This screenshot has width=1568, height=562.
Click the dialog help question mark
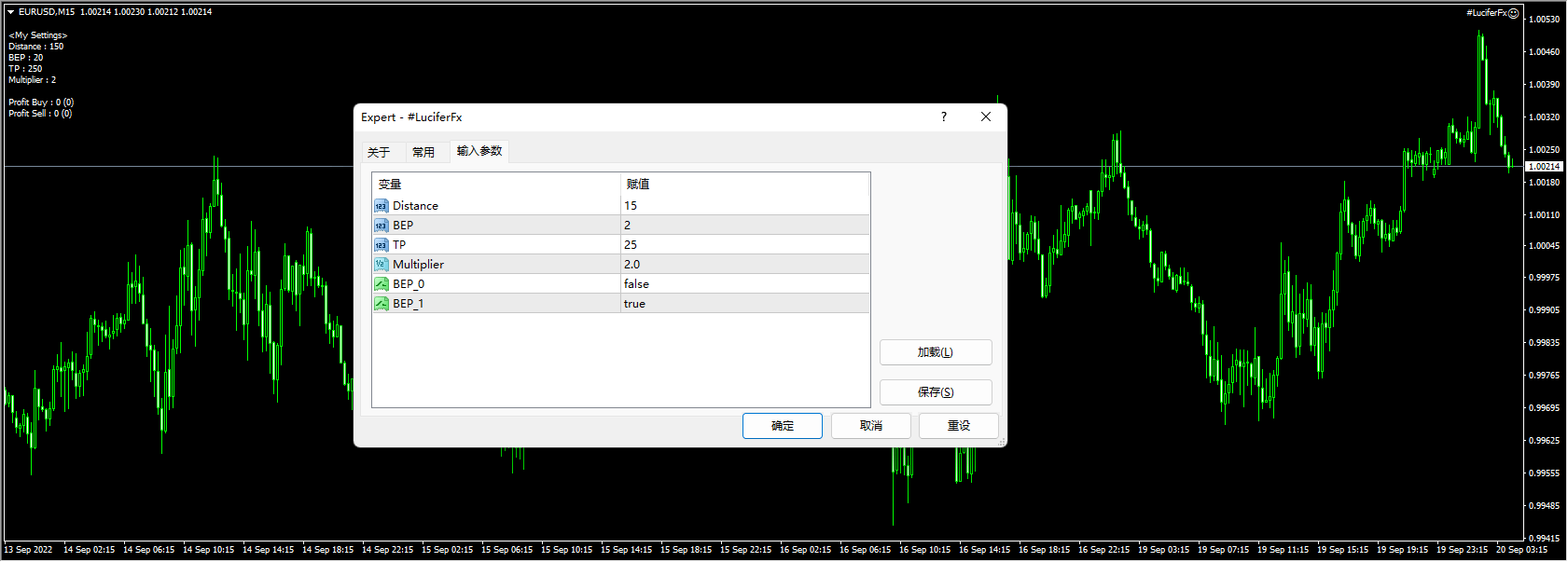(944, 117)
